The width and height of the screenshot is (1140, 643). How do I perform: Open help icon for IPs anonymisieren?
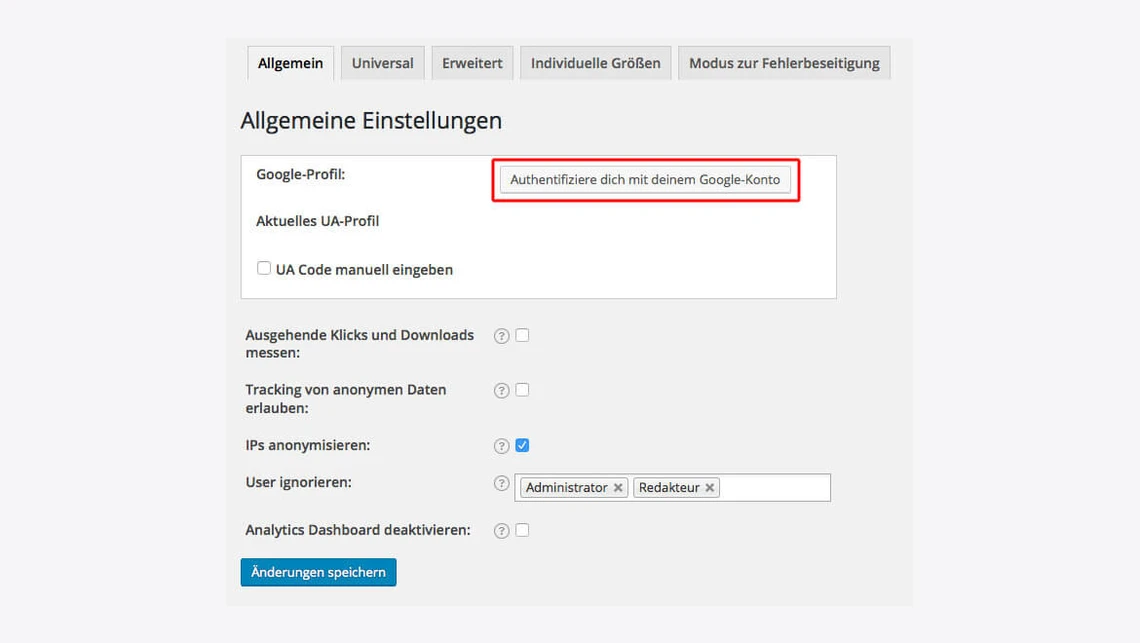coord(502,446)
